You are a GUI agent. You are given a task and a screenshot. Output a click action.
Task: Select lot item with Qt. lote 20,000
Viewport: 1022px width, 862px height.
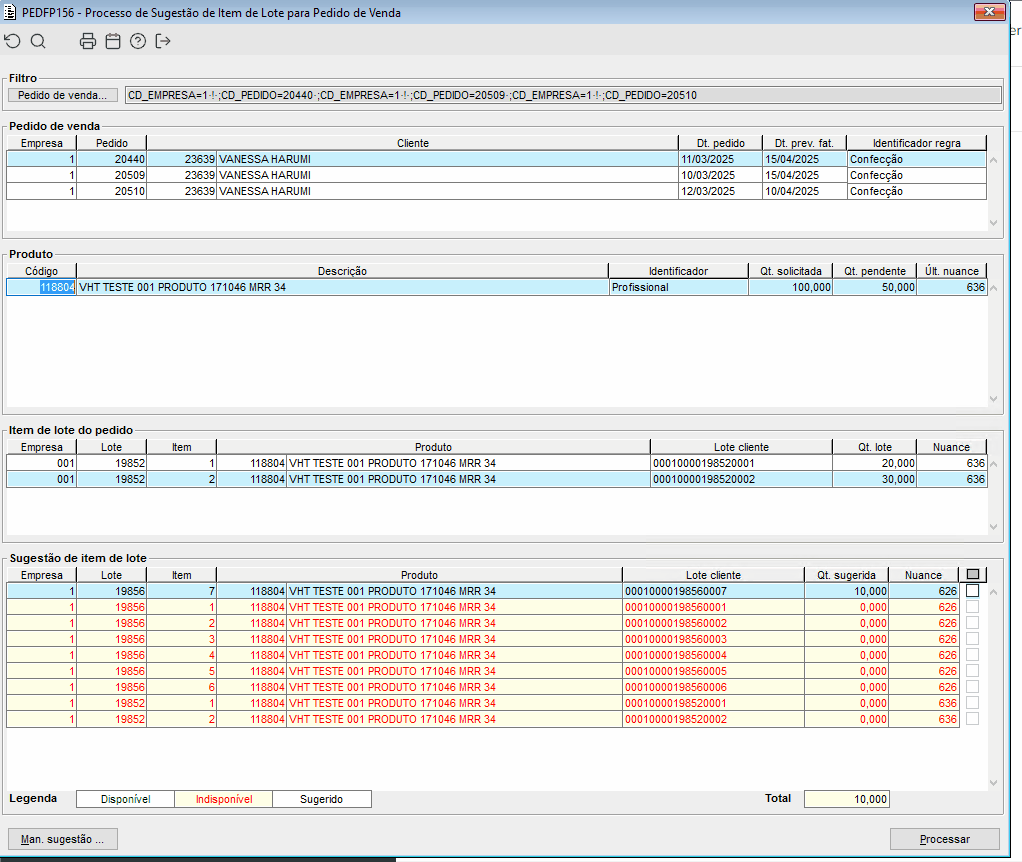click(x=496, y=463)
